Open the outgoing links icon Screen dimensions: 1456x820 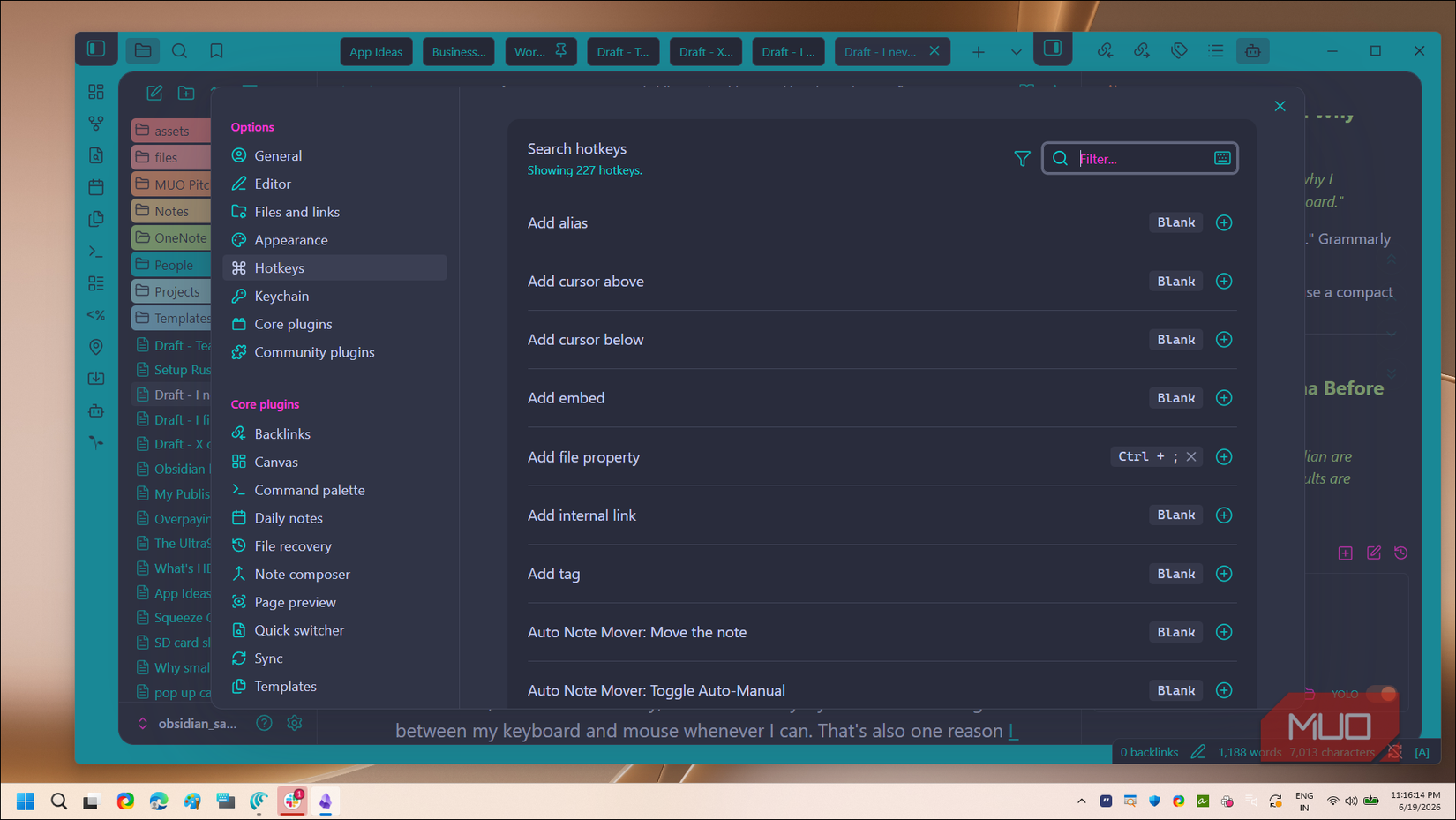click(1142, 51)
